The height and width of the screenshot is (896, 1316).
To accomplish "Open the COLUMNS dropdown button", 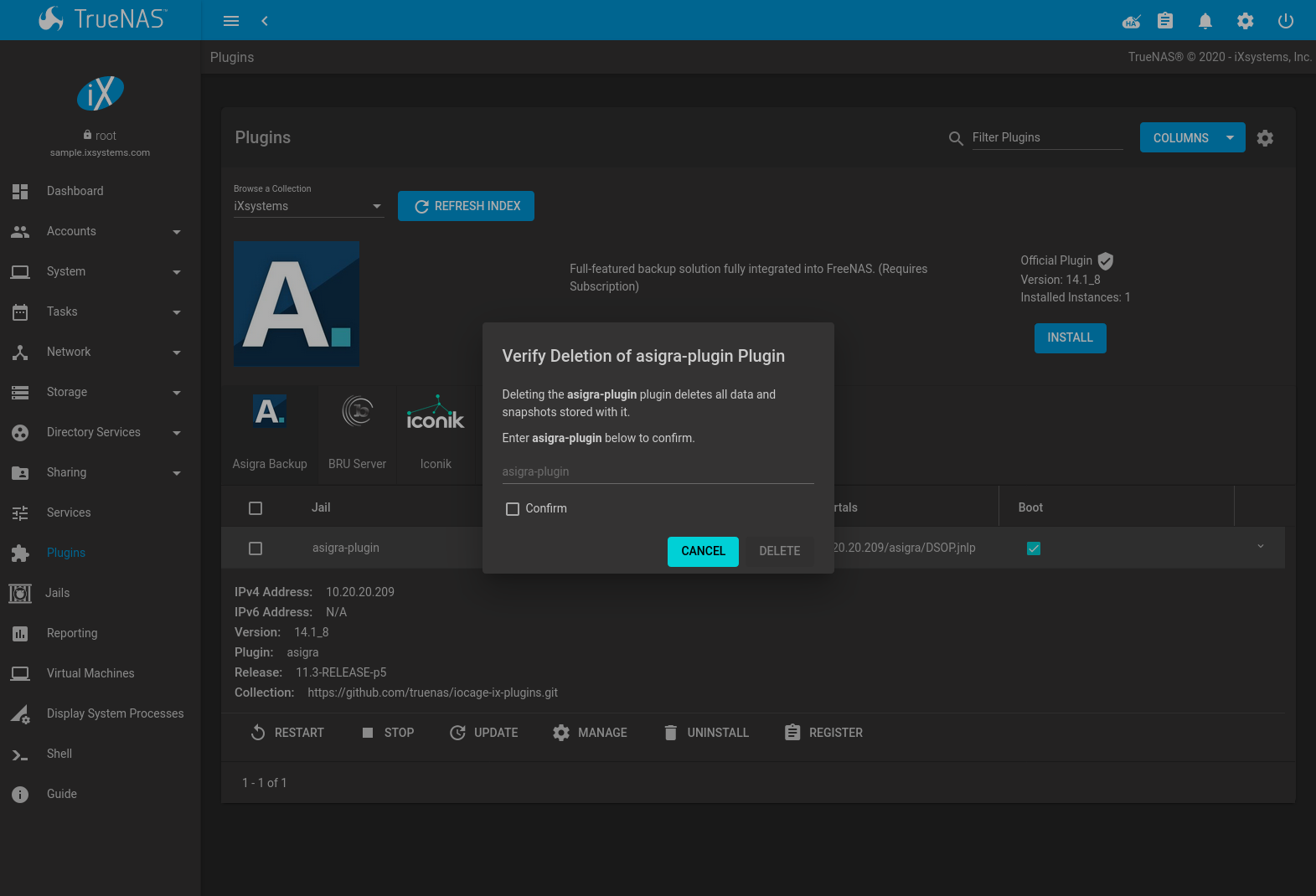I will [1192, 138].
